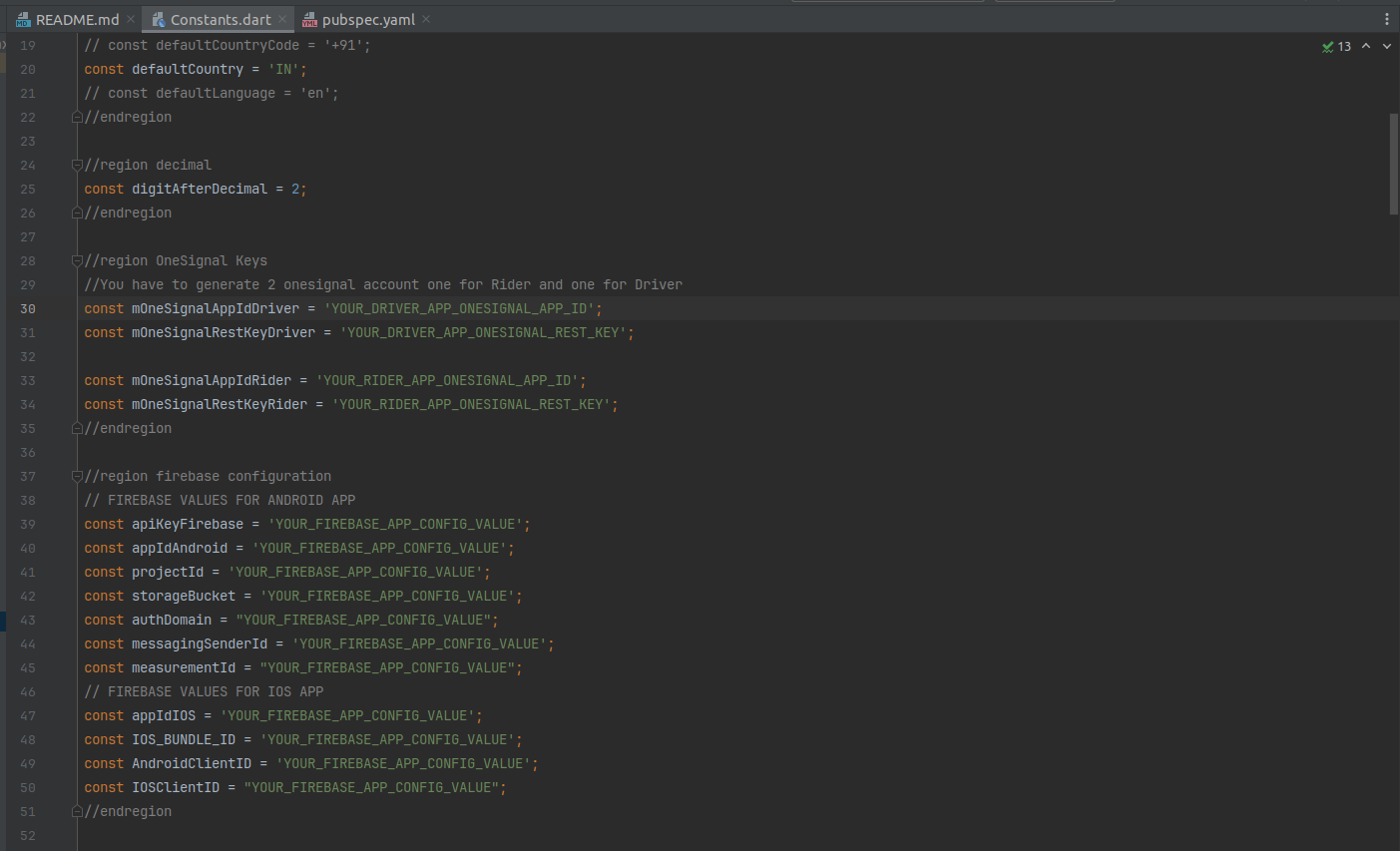The width and height of the screenshot is (1400, 851).
Task: Open the inspection widget showing 13 problems
Action: [x=1336, y=47]
